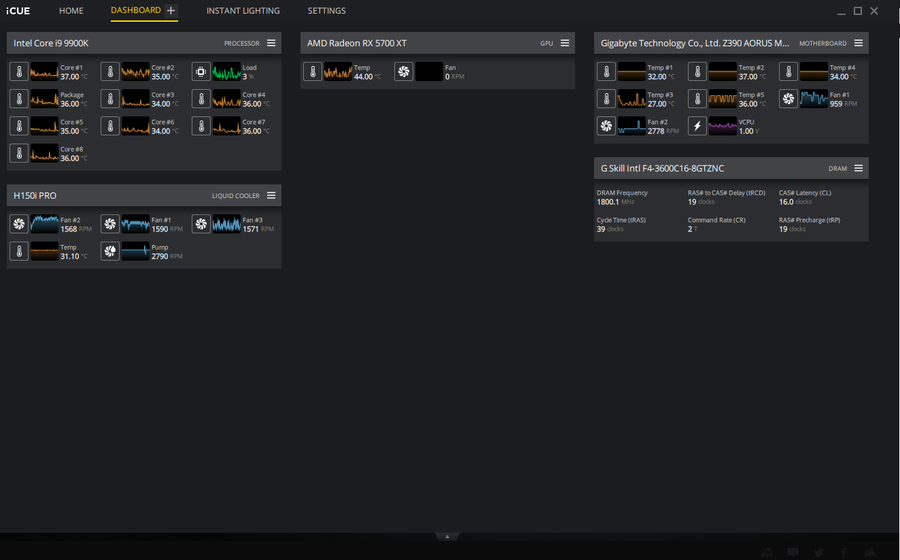Viewport: 900px width, 560px height.
Task: Click RAS# to CAS# Delay (tRCD) reading
Action: click(701, 202)
